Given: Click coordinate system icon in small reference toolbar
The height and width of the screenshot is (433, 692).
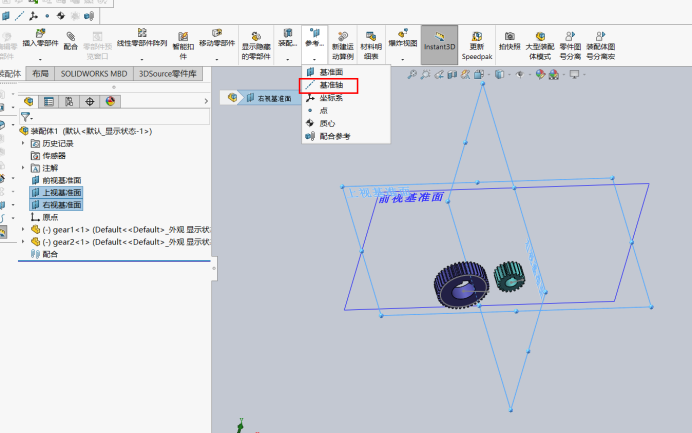Looking at the screenshot, I should (x=33, y=16).
